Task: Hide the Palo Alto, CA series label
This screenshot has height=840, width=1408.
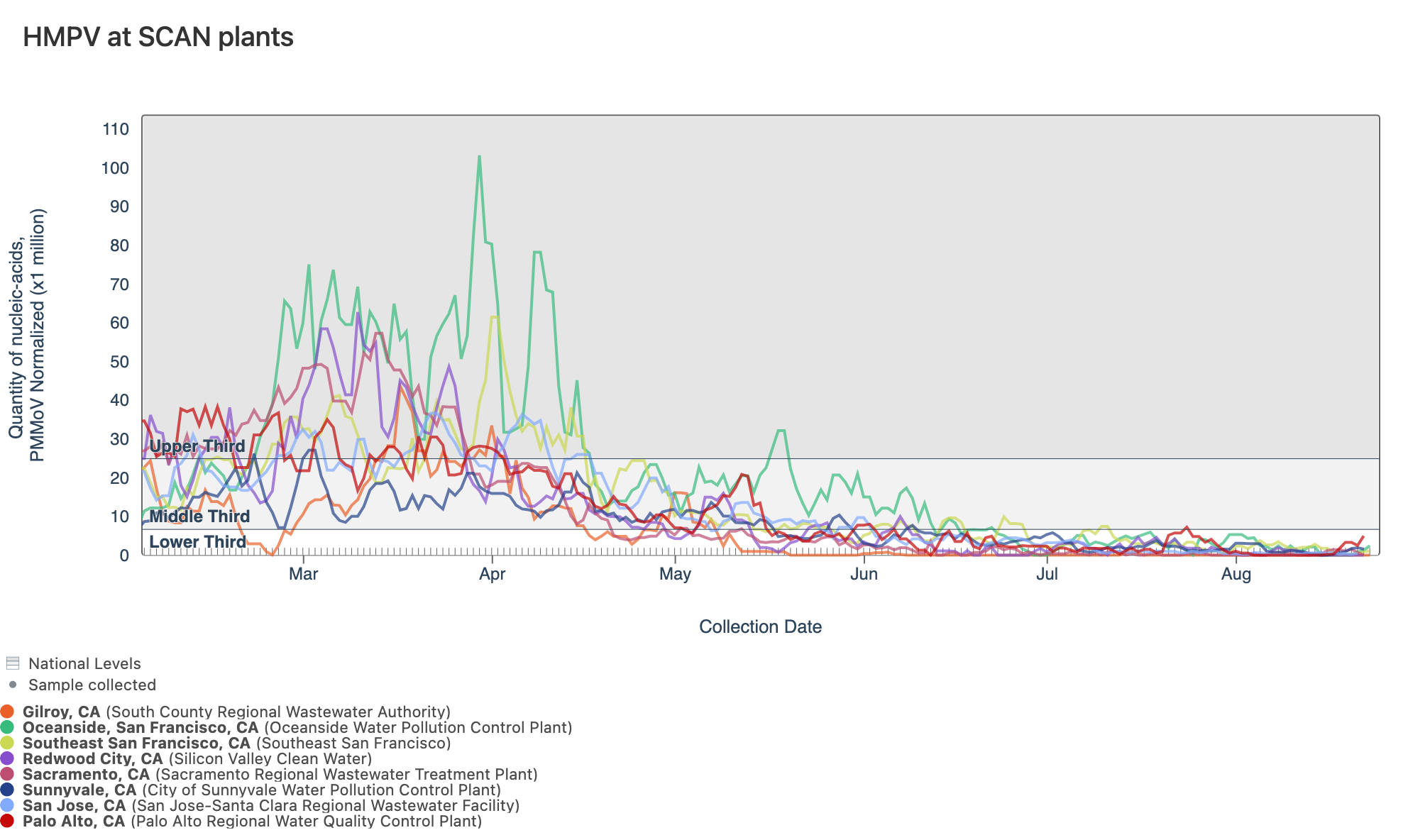Action: (74, 821)
